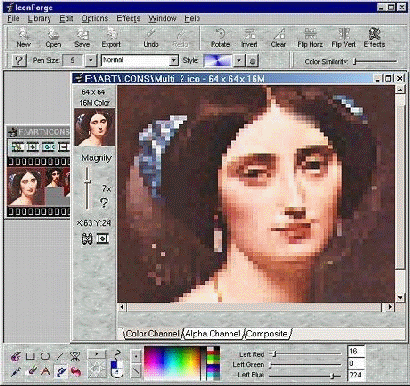
Task: Click the New toolbar button
Action: coord(23,38)
